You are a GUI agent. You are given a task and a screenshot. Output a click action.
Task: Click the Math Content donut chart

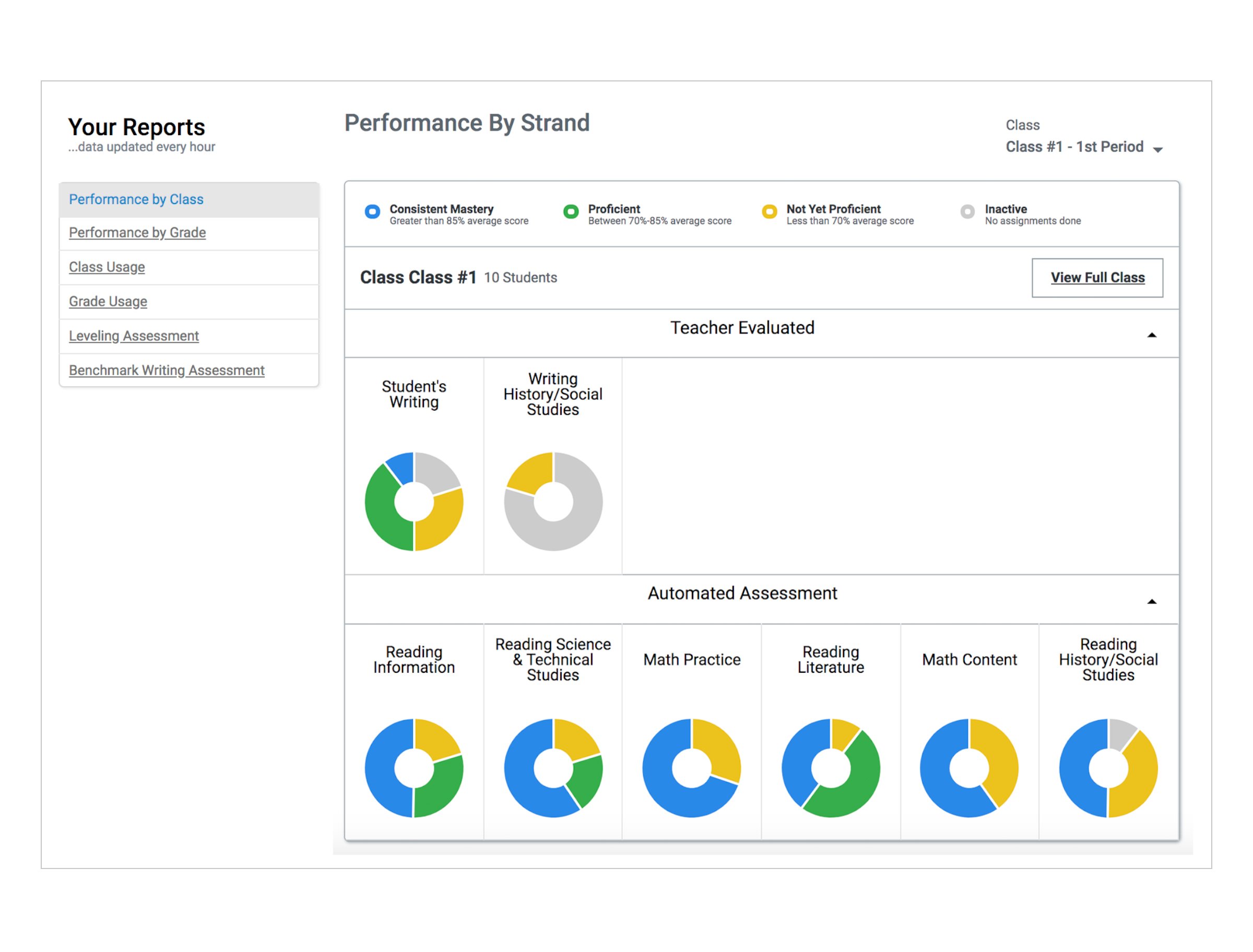(x=969, y=768)
